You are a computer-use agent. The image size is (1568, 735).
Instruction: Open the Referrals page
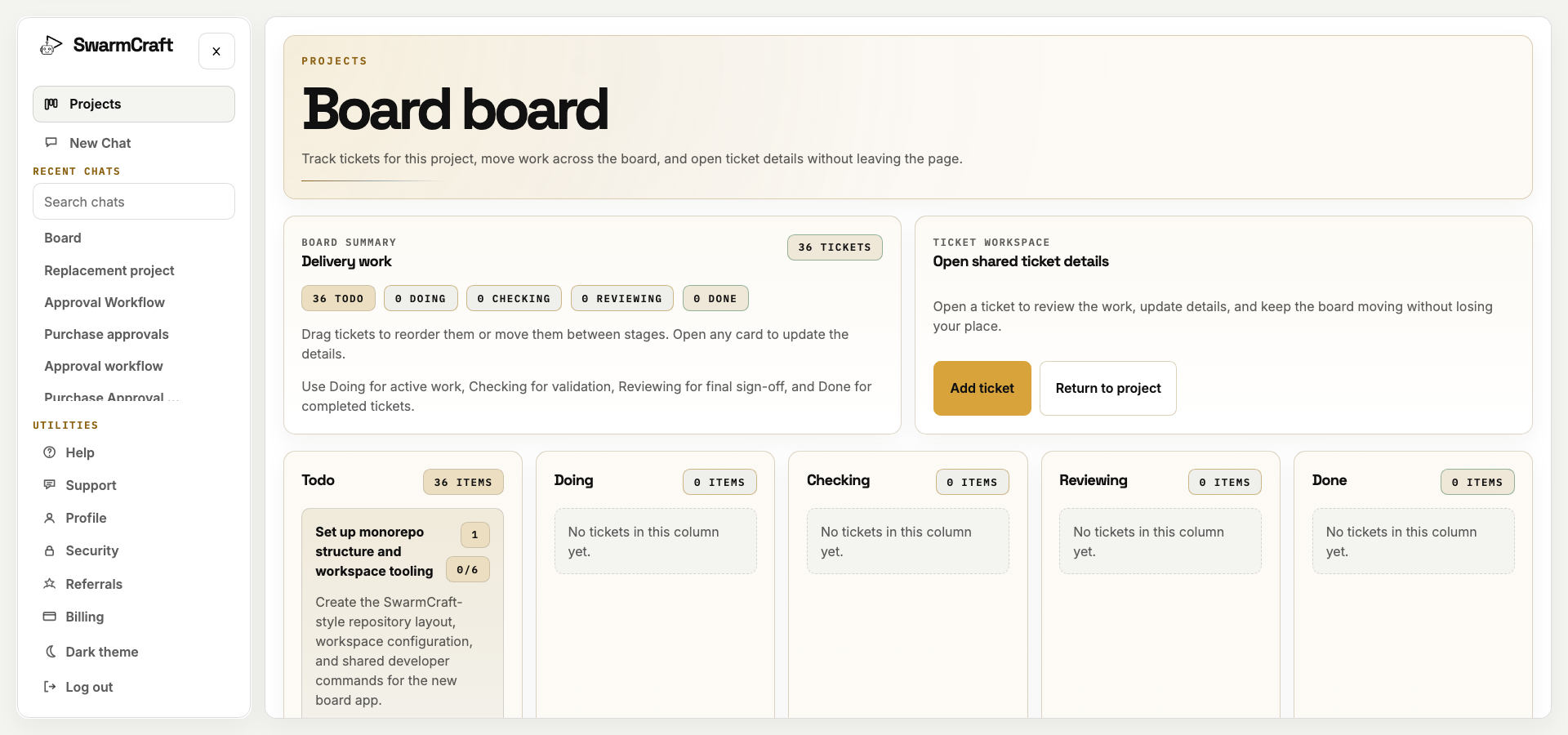pos(134,584)
